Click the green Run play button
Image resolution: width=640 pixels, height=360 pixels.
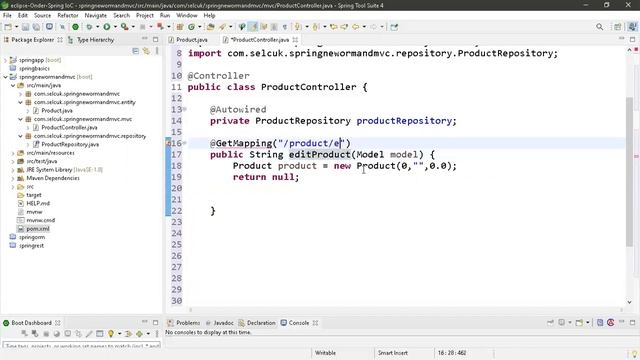coord(107,27)
